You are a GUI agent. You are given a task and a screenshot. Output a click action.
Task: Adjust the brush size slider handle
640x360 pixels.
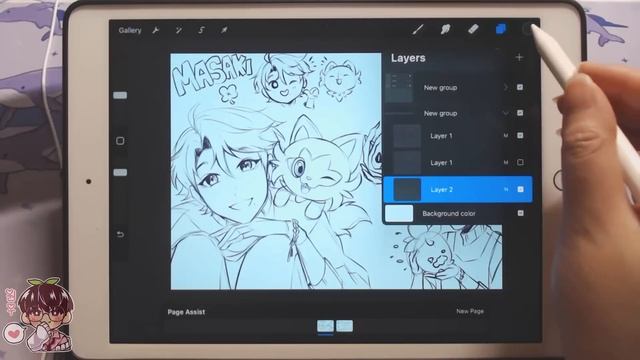[120, 95]
